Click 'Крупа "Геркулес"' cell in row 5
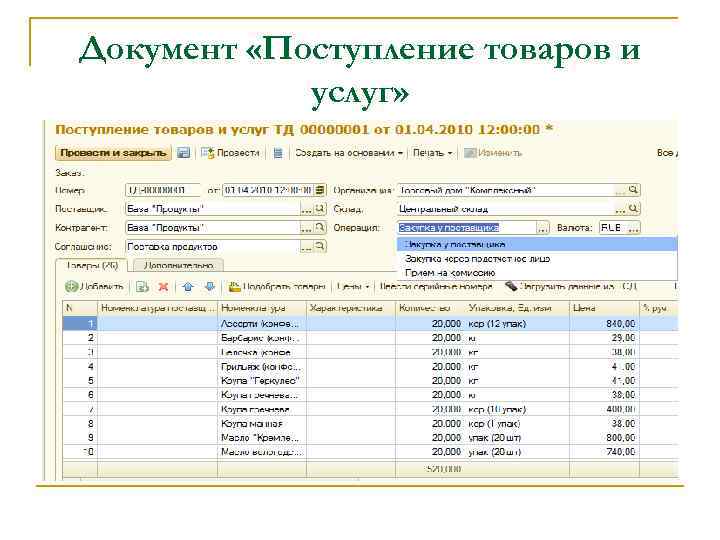720x540 pixels. click(262, 381)
